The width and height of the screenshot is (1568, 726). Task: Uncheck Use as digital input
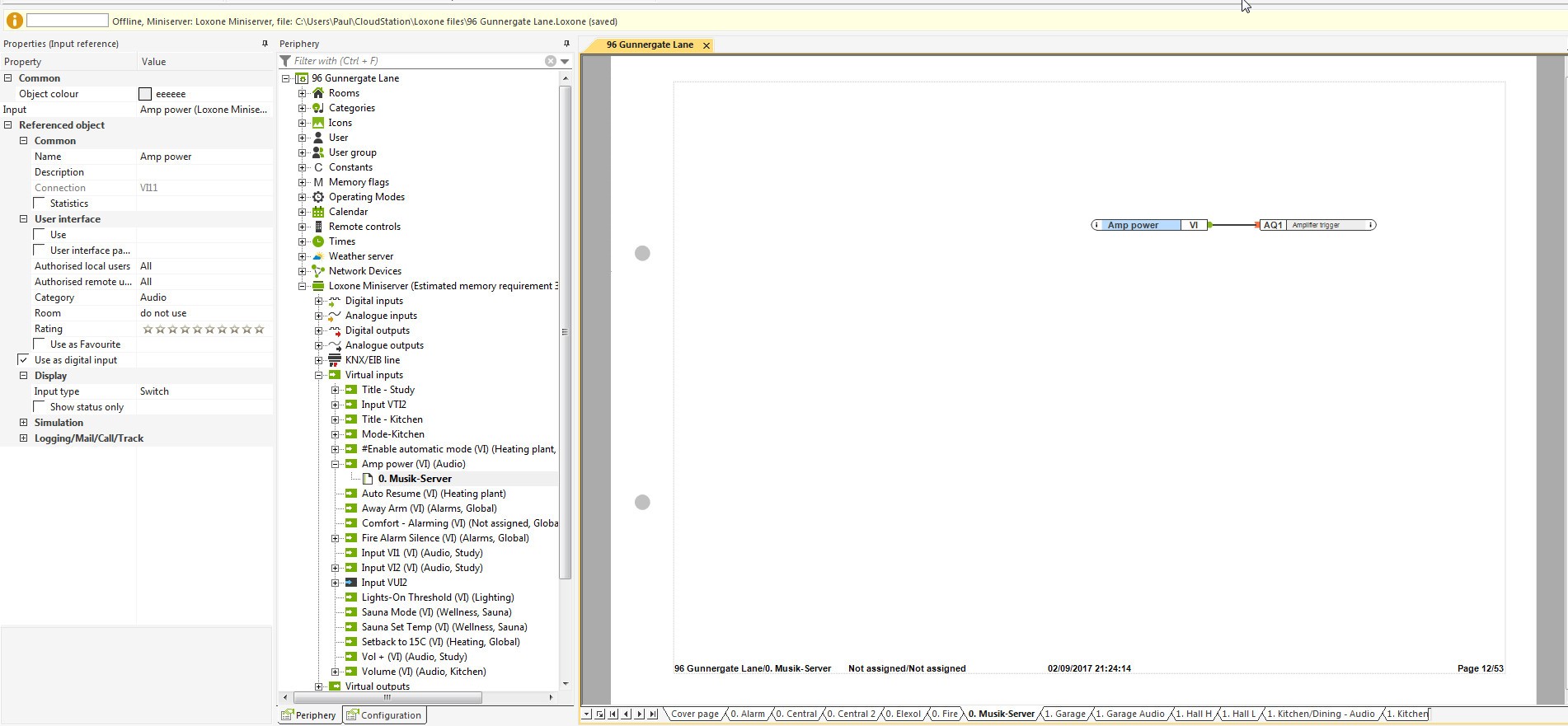click(24, 360)
